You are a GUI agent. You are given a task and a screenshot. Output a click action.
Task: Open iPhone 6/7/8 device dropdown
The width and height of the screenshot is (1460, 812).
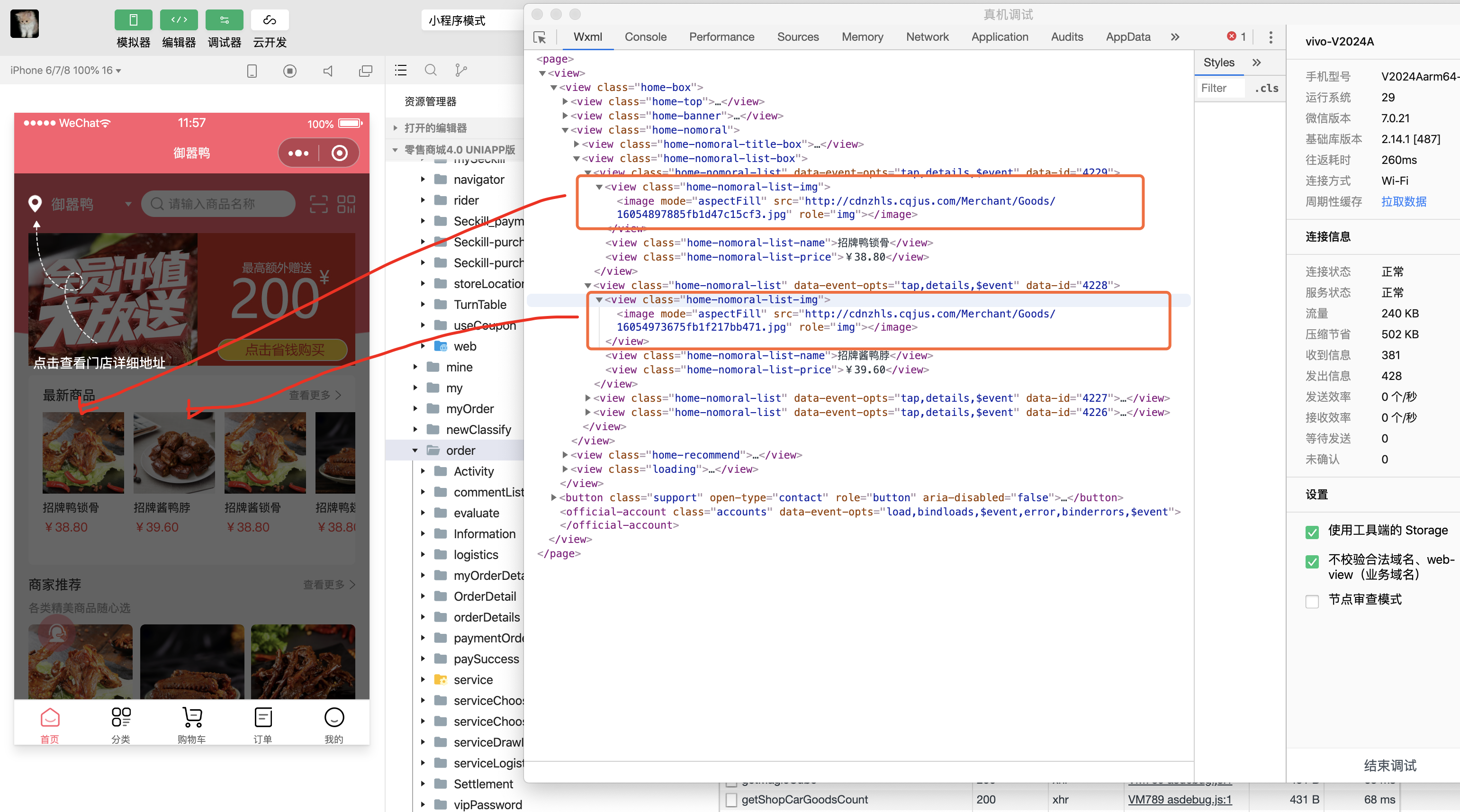pyautogui.click(x=66, y=70)
